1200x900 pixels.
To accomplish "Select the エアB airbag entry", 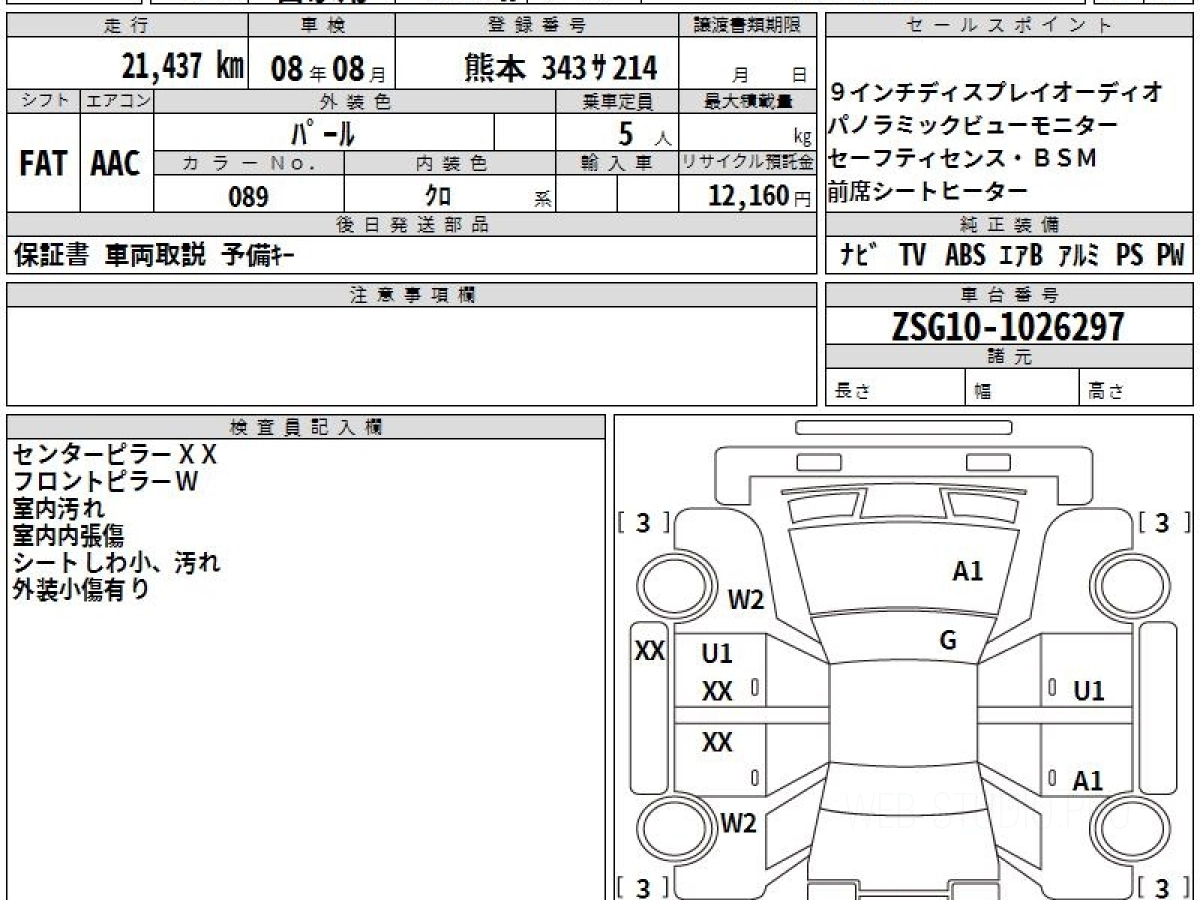I will click(x=1021, y=256).
